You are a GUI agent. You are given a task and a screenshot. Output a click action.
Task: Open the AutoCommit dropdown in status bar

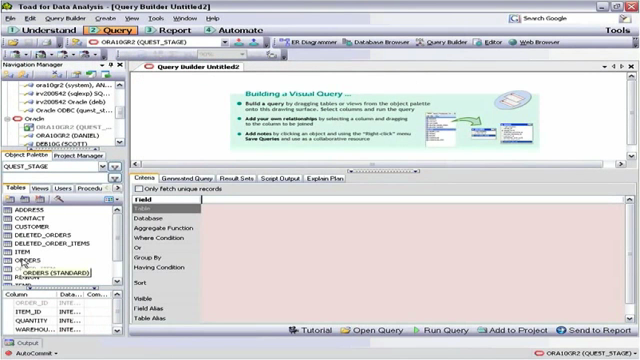point(56,353)
